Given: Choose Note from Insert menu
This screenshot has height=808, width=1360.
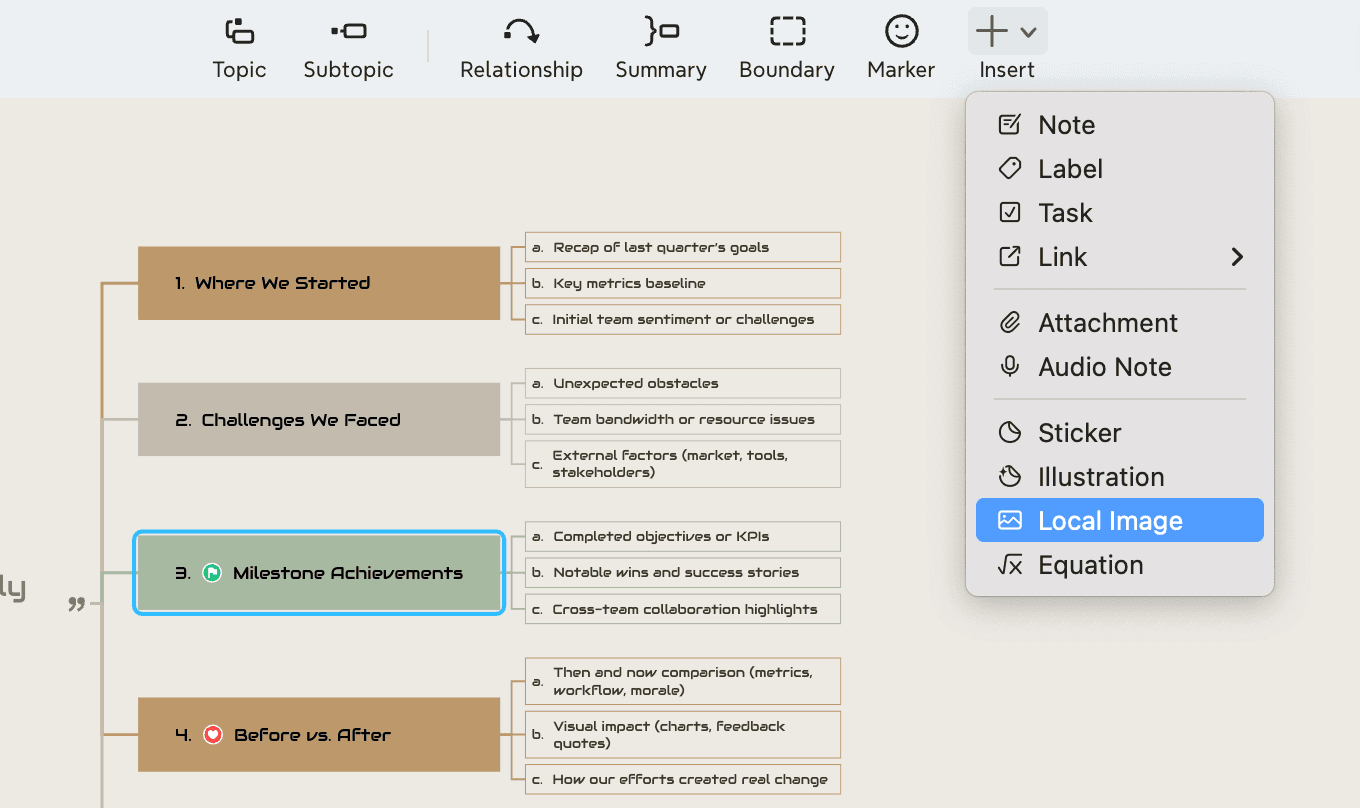Looking at the screenshot, I should (x=1120, y=125).
